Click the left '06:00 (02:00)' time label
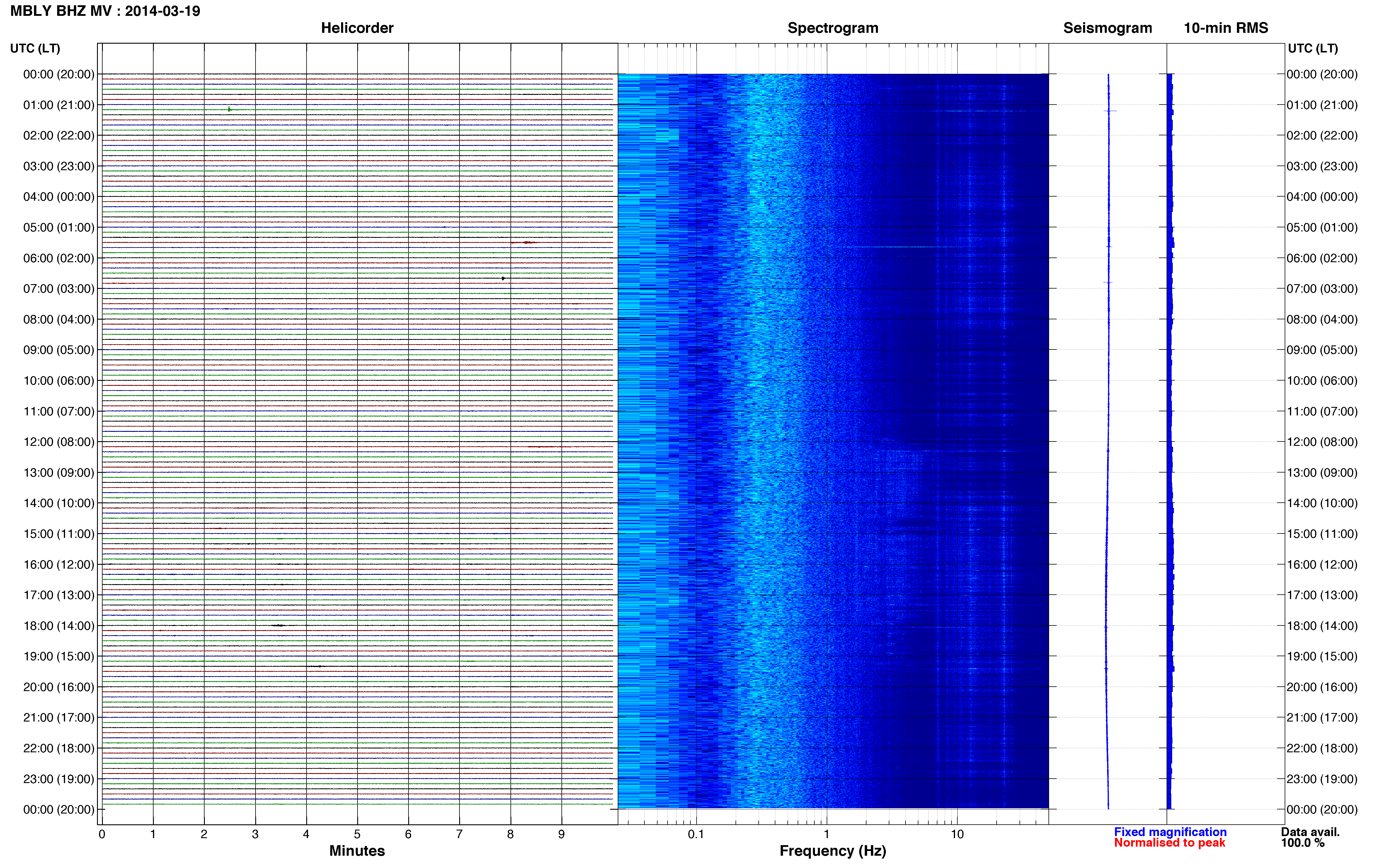This screenshot has width=1389, height=868. pyautogui.click(x=59, y=258)
